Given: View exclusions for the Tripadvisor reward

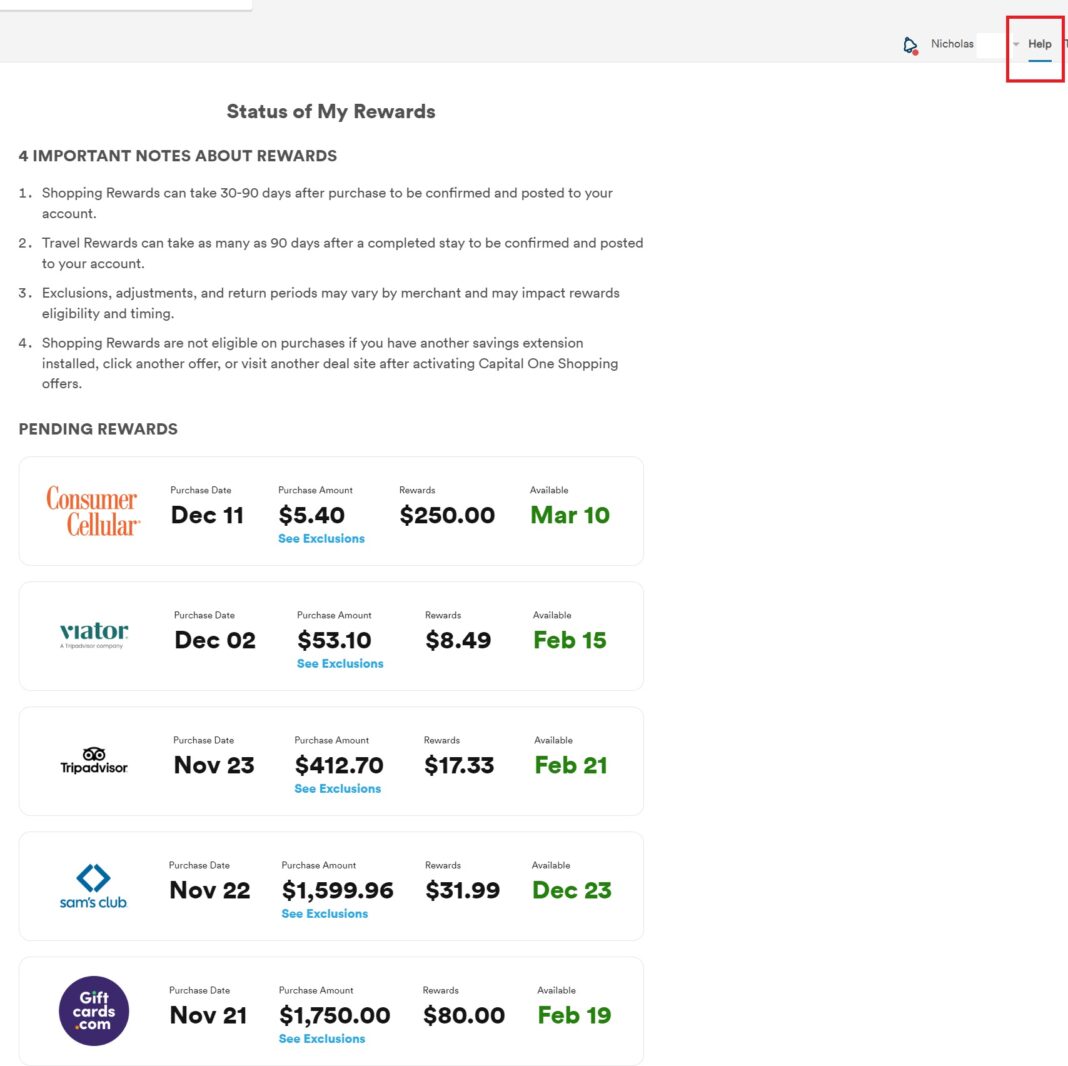Looking at the screenshot, I should (x=337, y=788).
